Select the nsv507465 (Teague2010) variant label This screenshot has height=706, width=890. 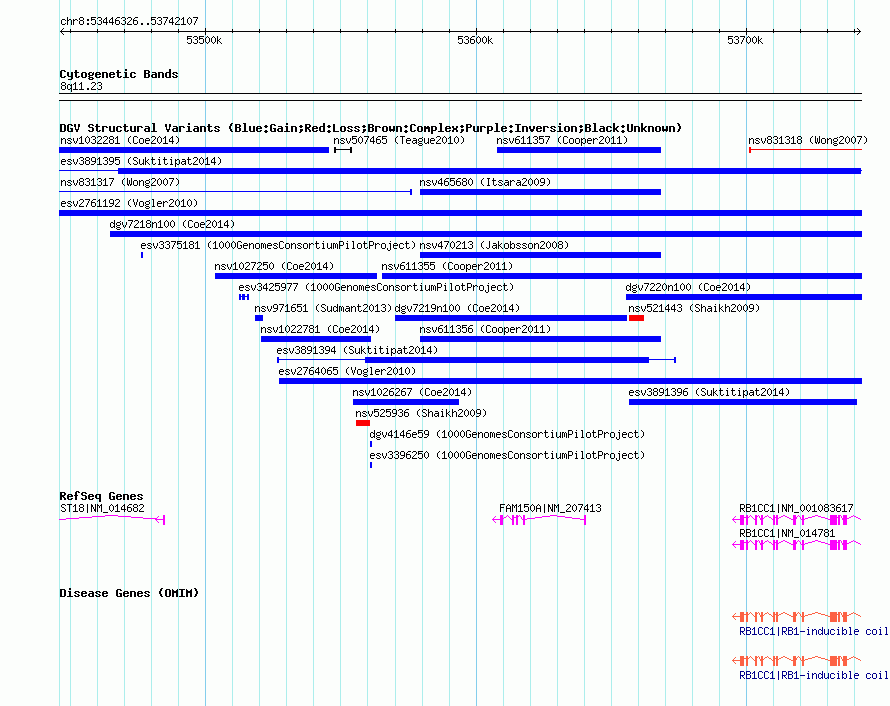(x=399, y=140)
